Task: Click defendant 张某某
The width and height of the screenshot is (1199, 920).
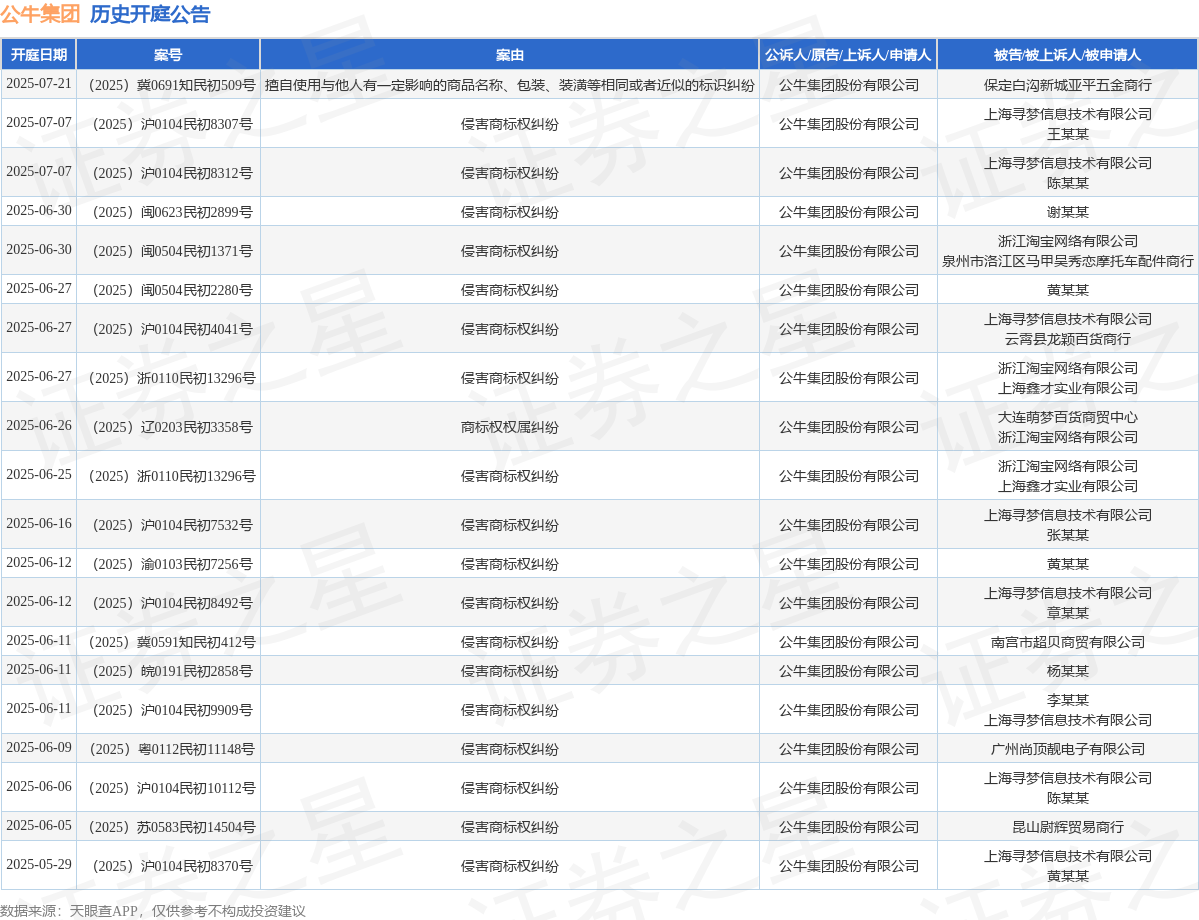Action: click(1067, 535)
